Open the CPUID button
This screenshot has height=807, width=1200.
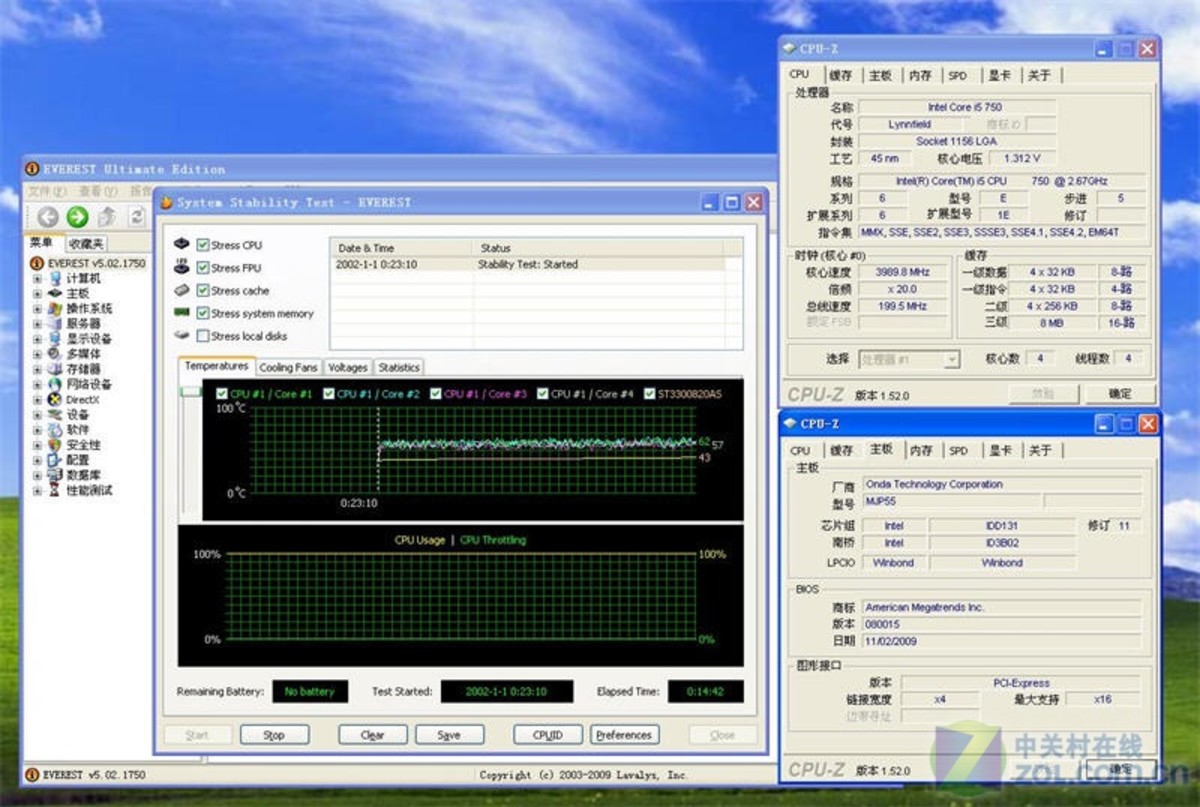click(547, 735)
